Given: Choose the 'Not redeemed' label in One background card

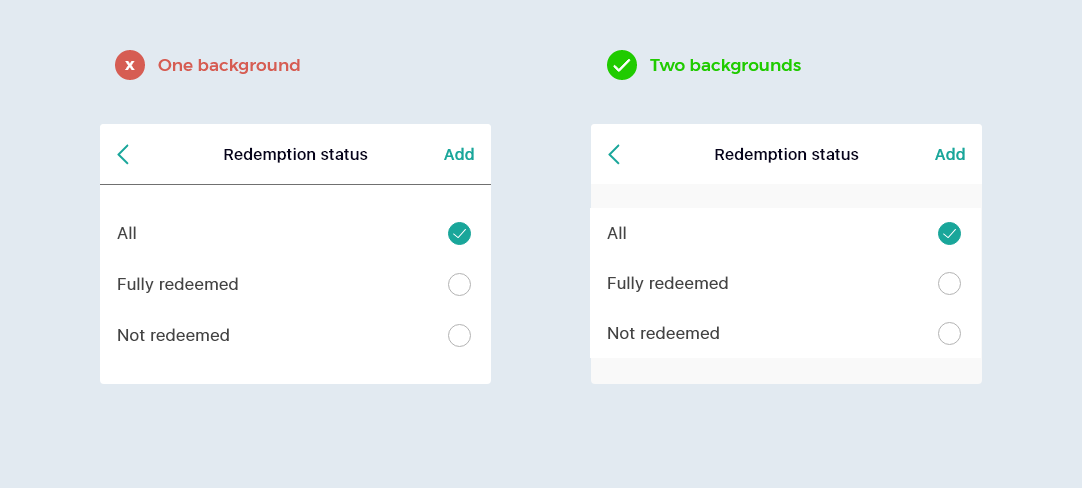Looking at the screenshot, I should click(x=173, y=335).
